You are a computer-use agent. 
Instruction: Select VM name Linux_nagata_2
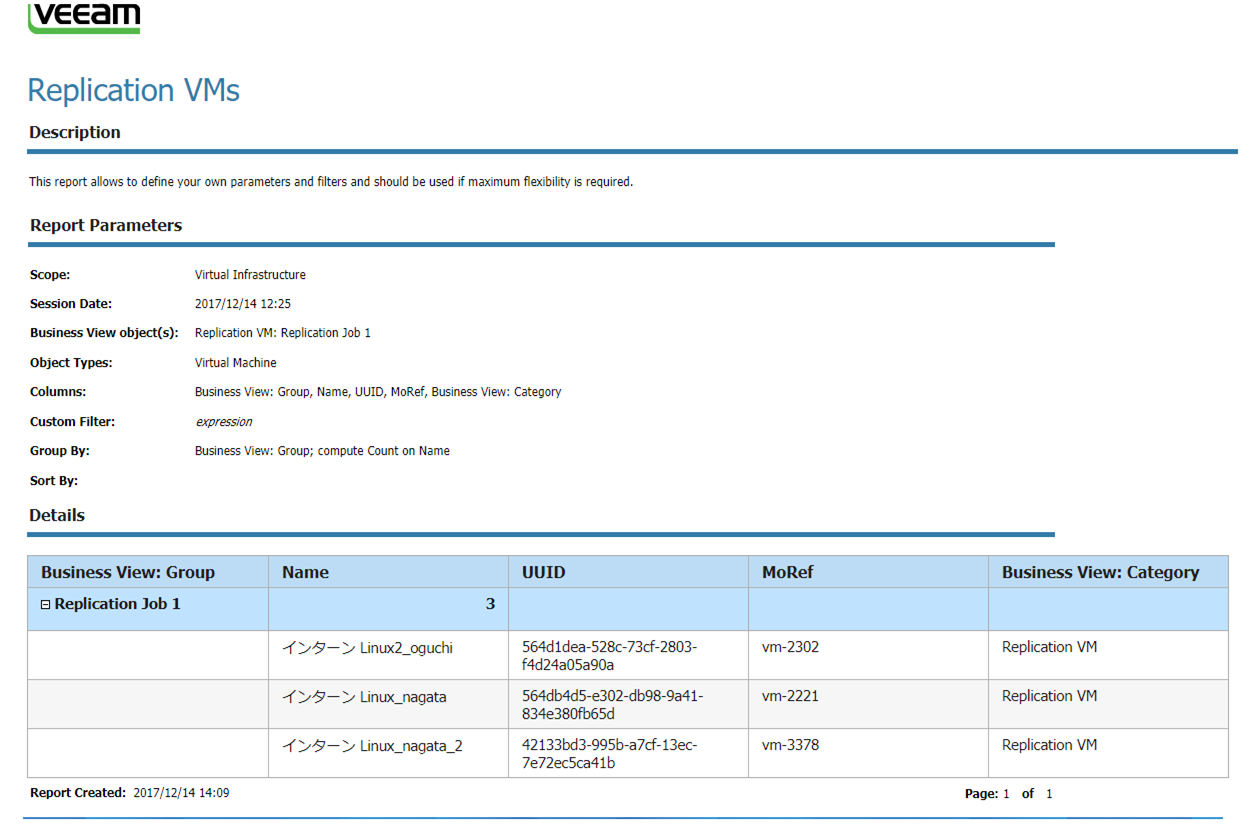tap(372, 746)
